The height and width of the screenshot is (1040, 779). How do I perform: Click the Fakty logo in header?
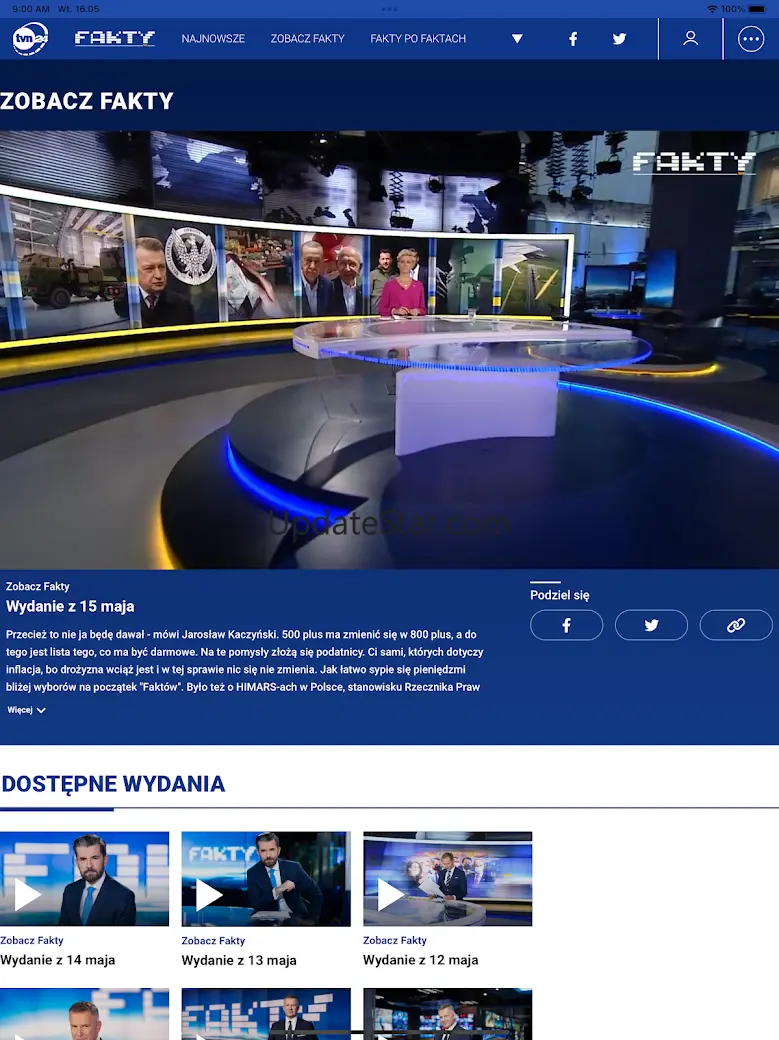115,39
